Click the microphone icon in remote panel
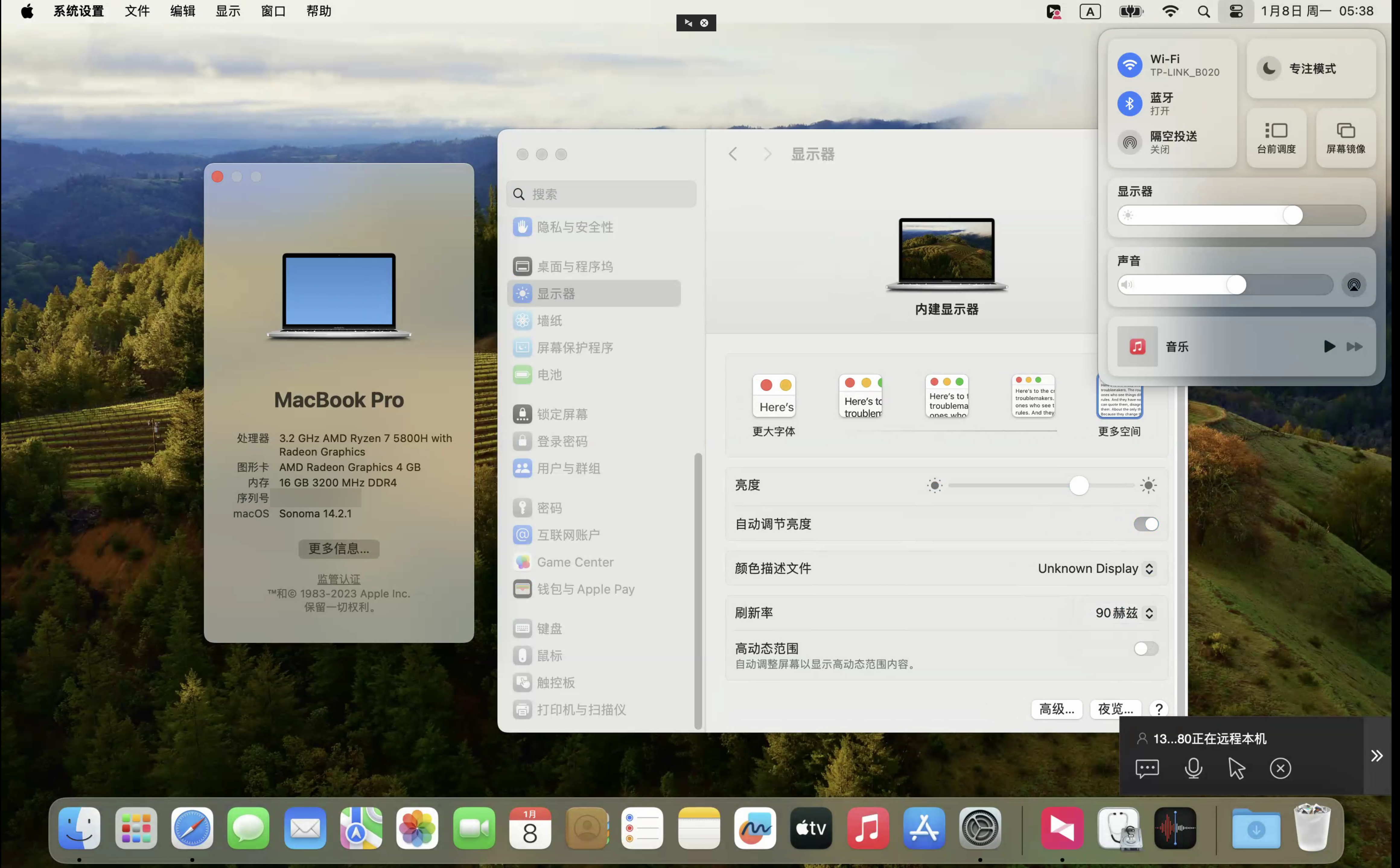 click(1193, 768)
